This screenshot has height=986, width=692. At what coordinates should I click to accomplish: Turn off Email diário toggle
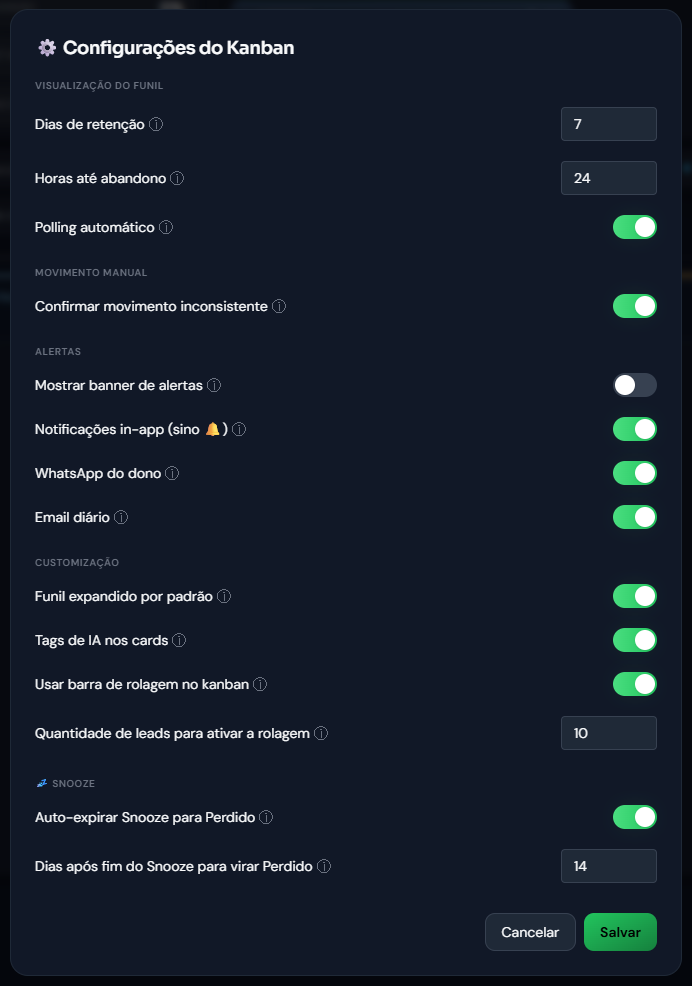[x=635, y=518]
